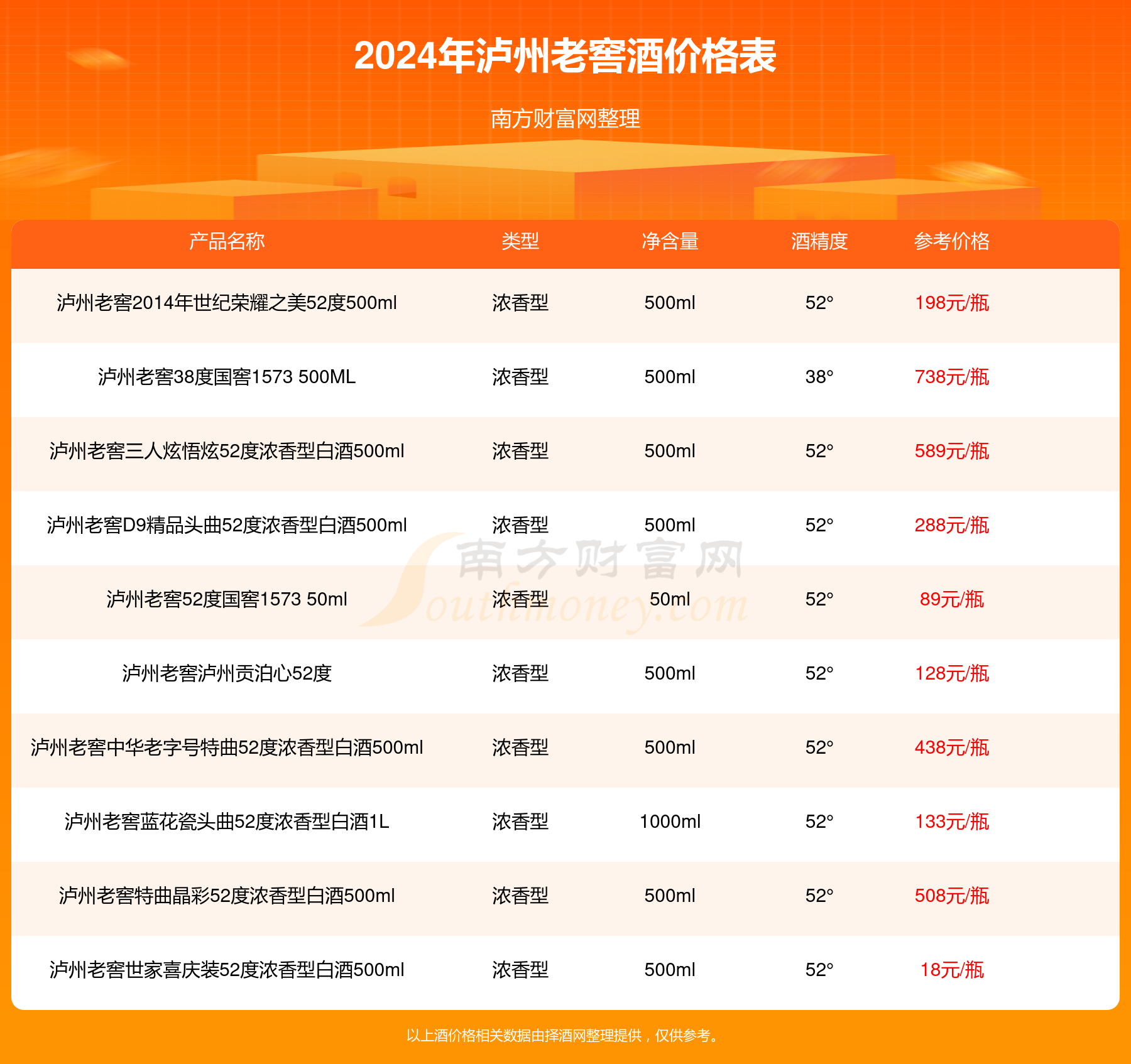Image resolution: width=1131 pixels, height=1064 pixels.
Task: Click 500ml in the D9精品头曲 row
Action: pos(670,525)
